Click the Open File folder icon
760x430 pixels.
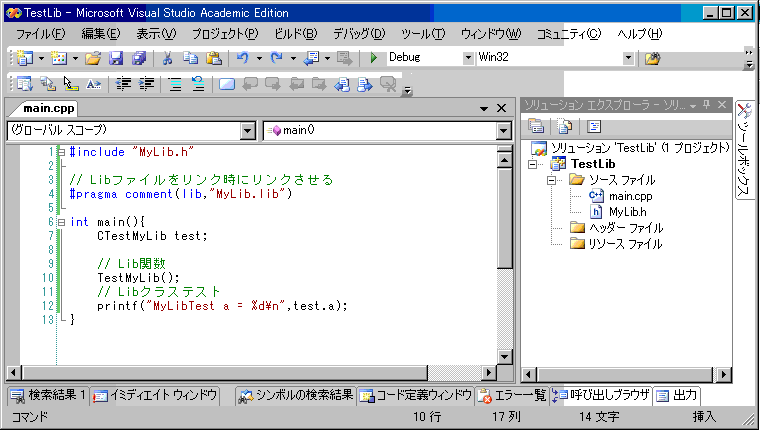[93, 58]
